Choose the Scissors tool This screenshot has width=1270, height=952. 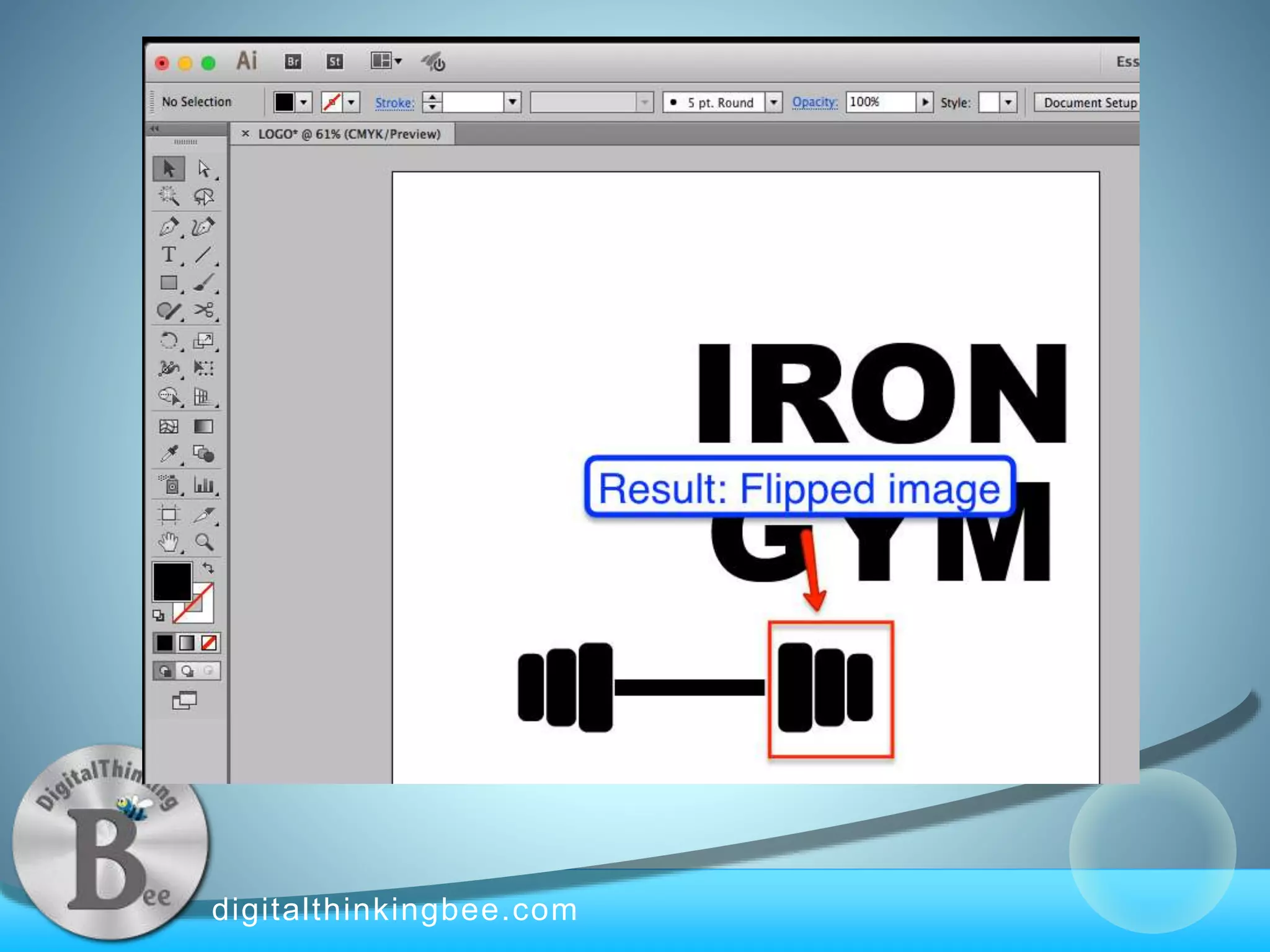(203, 310)
